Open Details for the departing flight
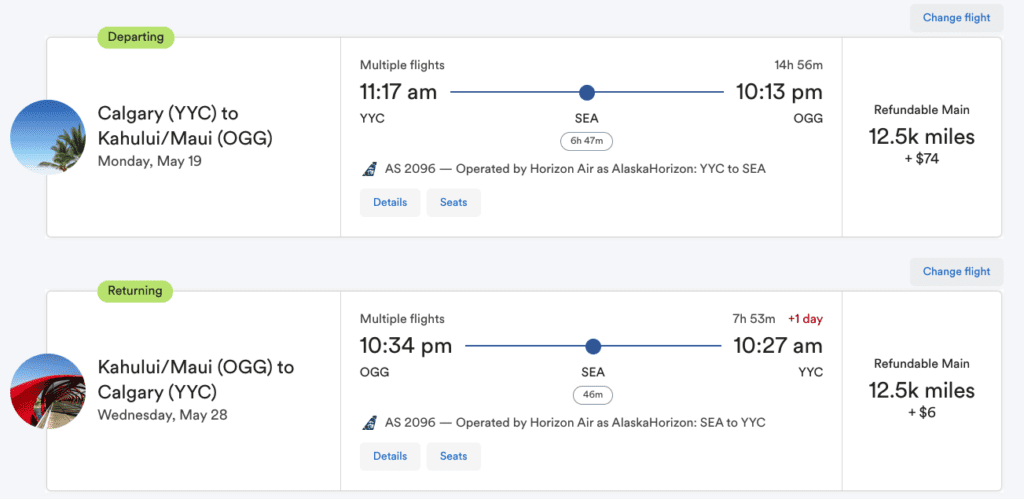Viewport: 1024px width, 499px height. click(x=390, y=202)
